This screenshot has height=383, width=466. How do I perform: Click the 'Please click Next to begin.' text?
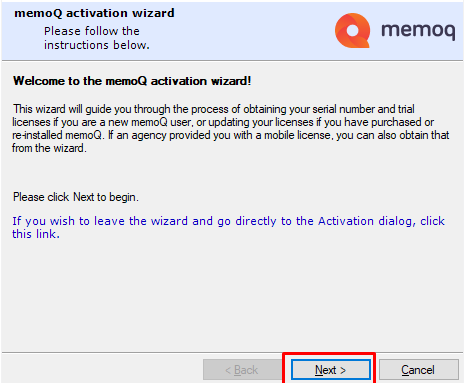[x=76, y=197]
